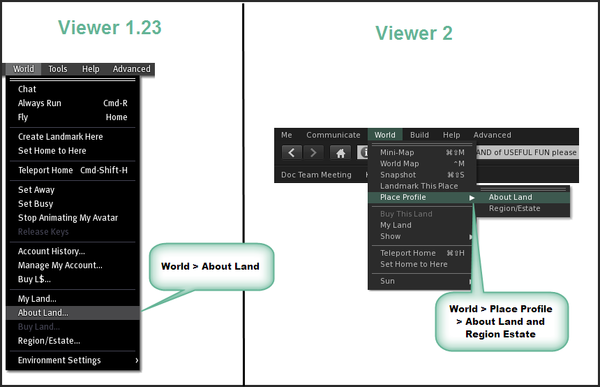Select Set Busy menu entry
This screenshot has width=600, height=387.
[x=73, y=204]
